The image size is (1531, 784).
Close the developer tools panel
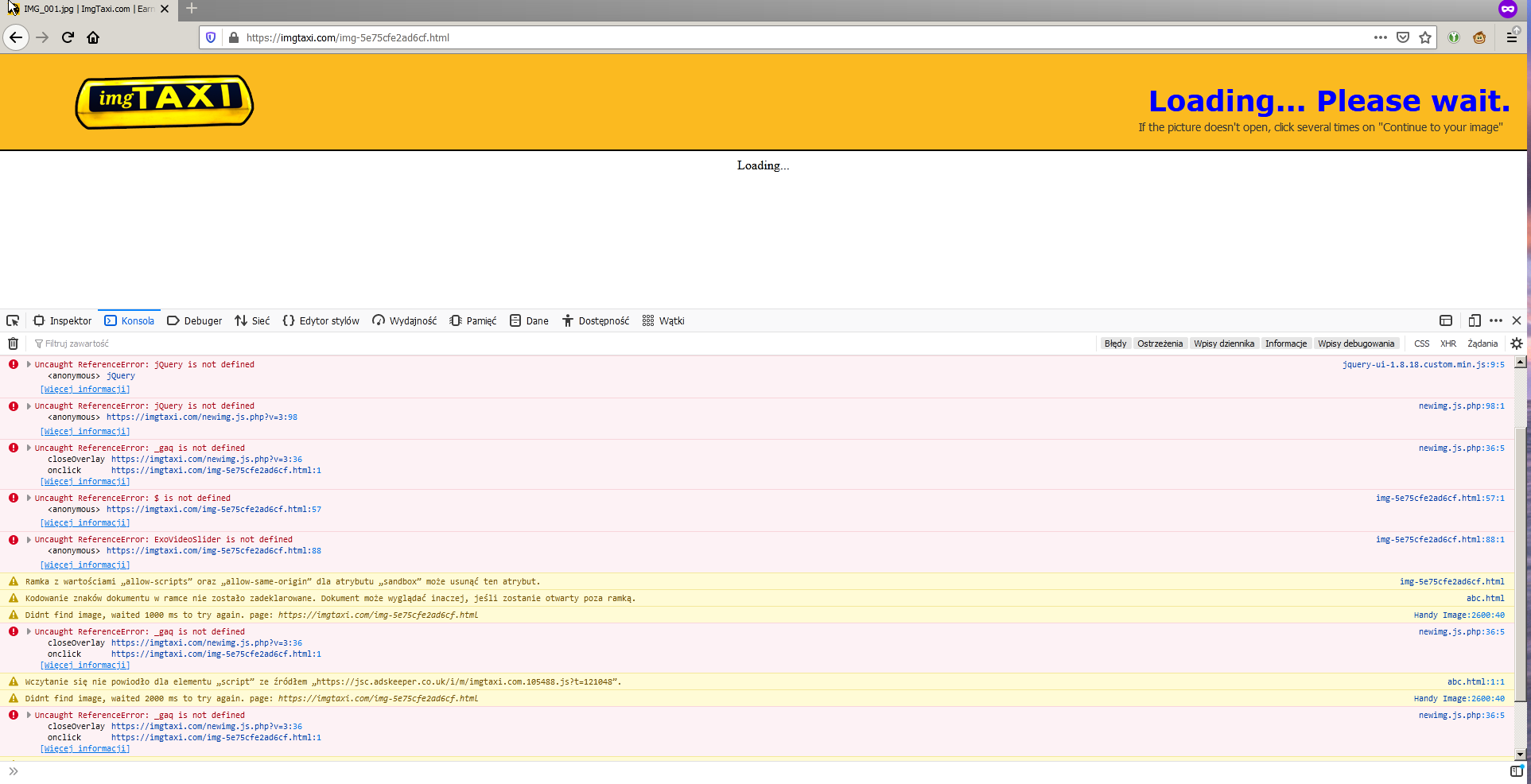point(1517,320)
